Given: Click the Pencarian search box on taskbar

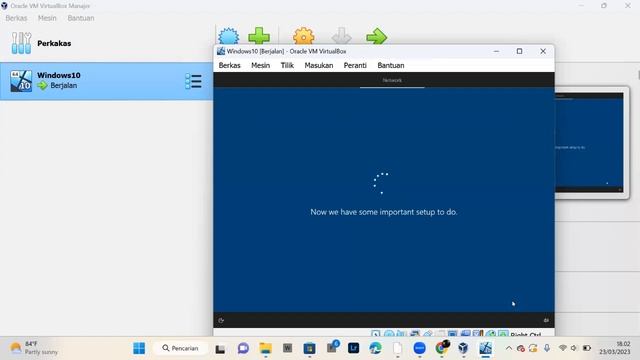Looking at the screenshot, I should click(x=180, y=348).
